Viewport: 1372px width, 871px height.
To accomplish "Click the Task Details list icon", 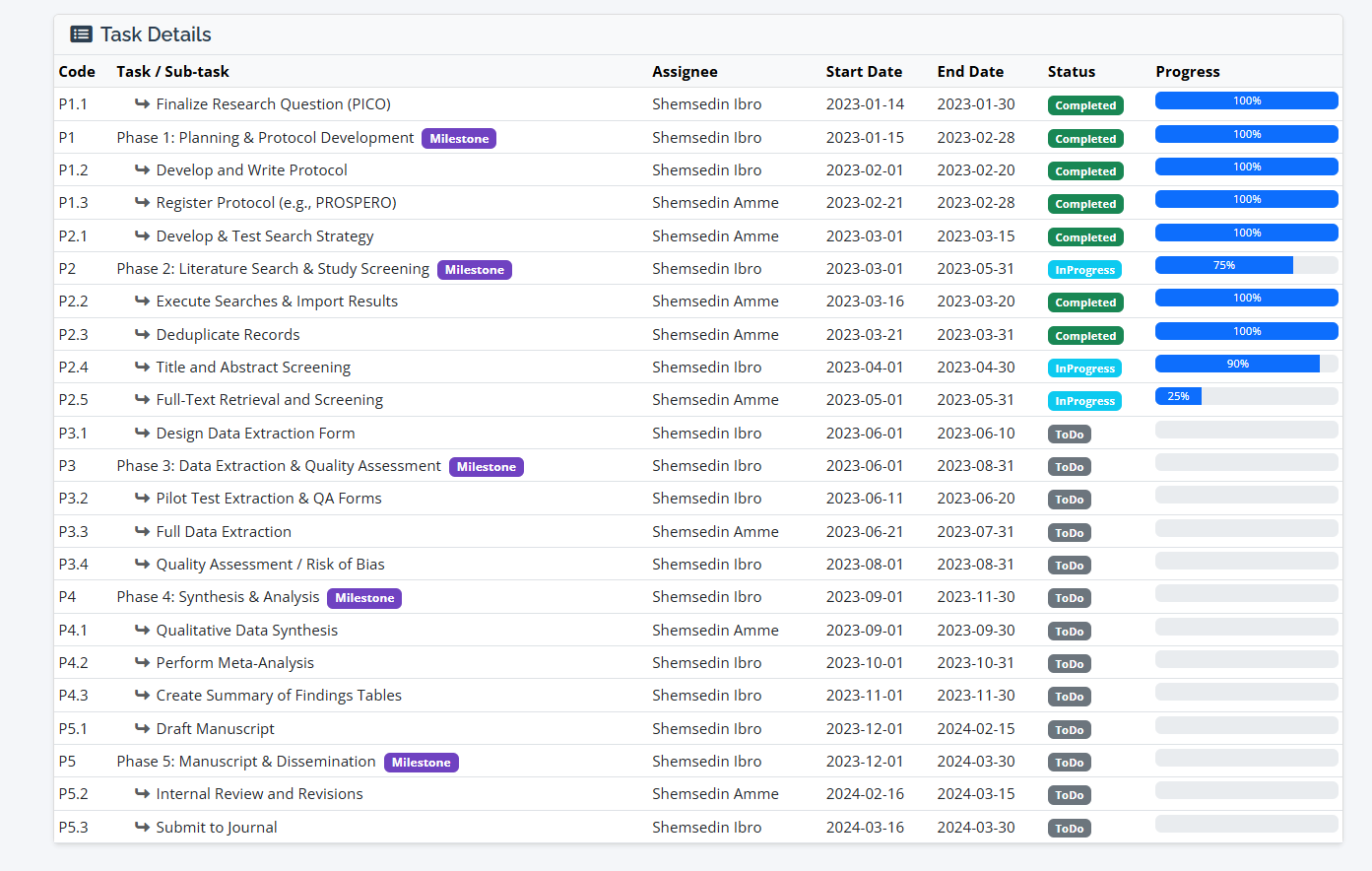I will coord(81,34).
